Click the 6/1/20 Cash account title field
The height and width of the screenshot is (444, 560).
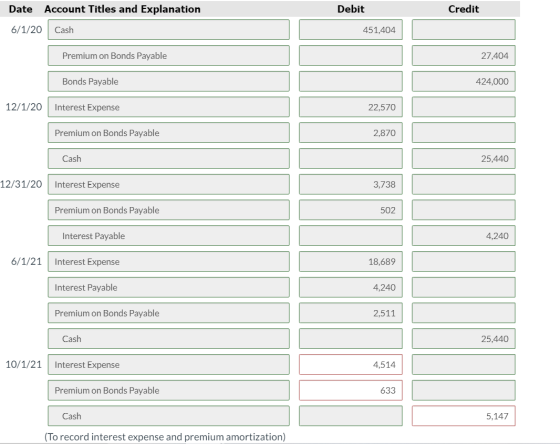coord(169,30)
